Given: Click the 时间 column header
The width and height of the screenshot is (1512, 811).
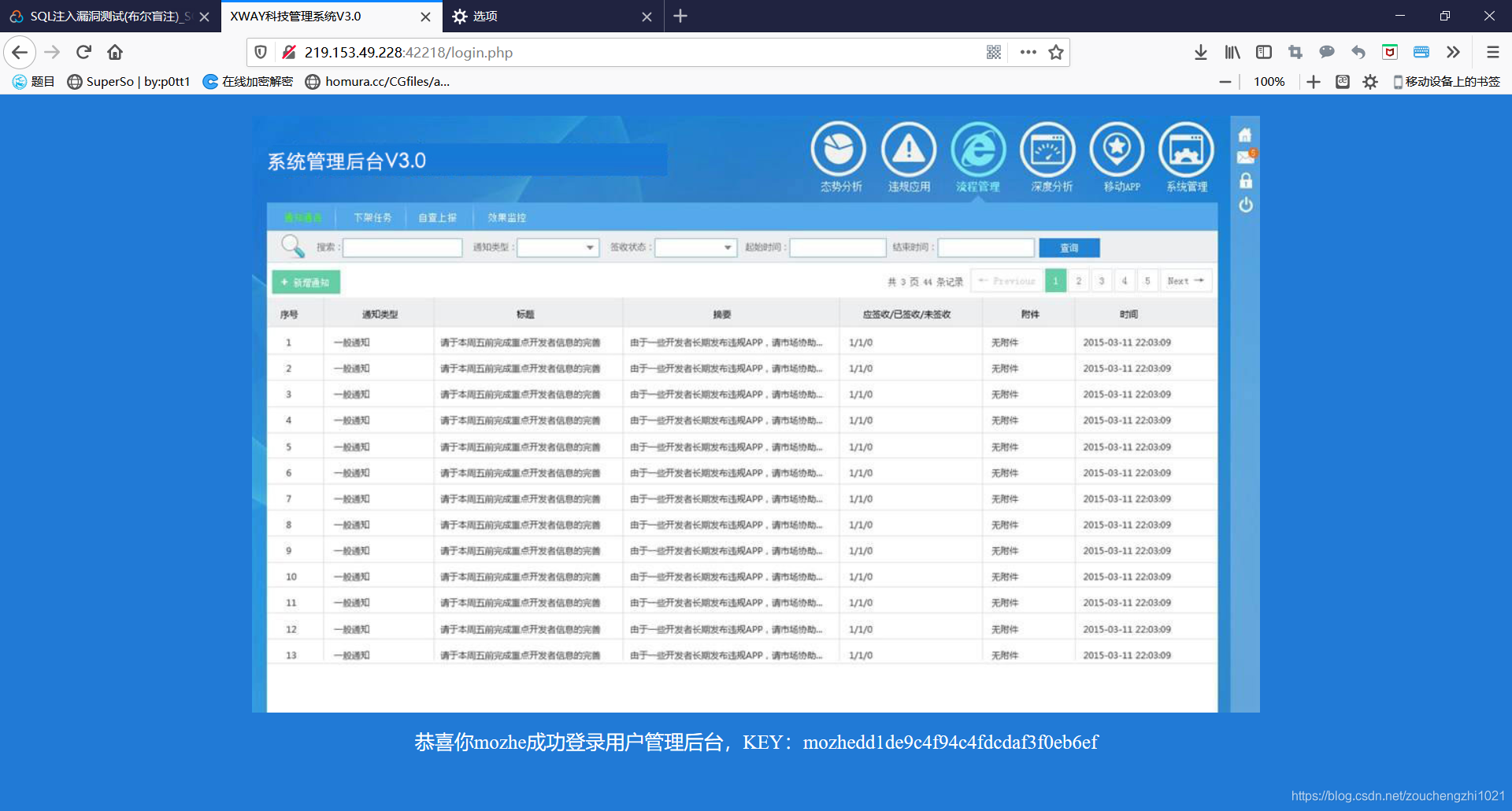Looking at the screenshot, I should point(1128,314).
